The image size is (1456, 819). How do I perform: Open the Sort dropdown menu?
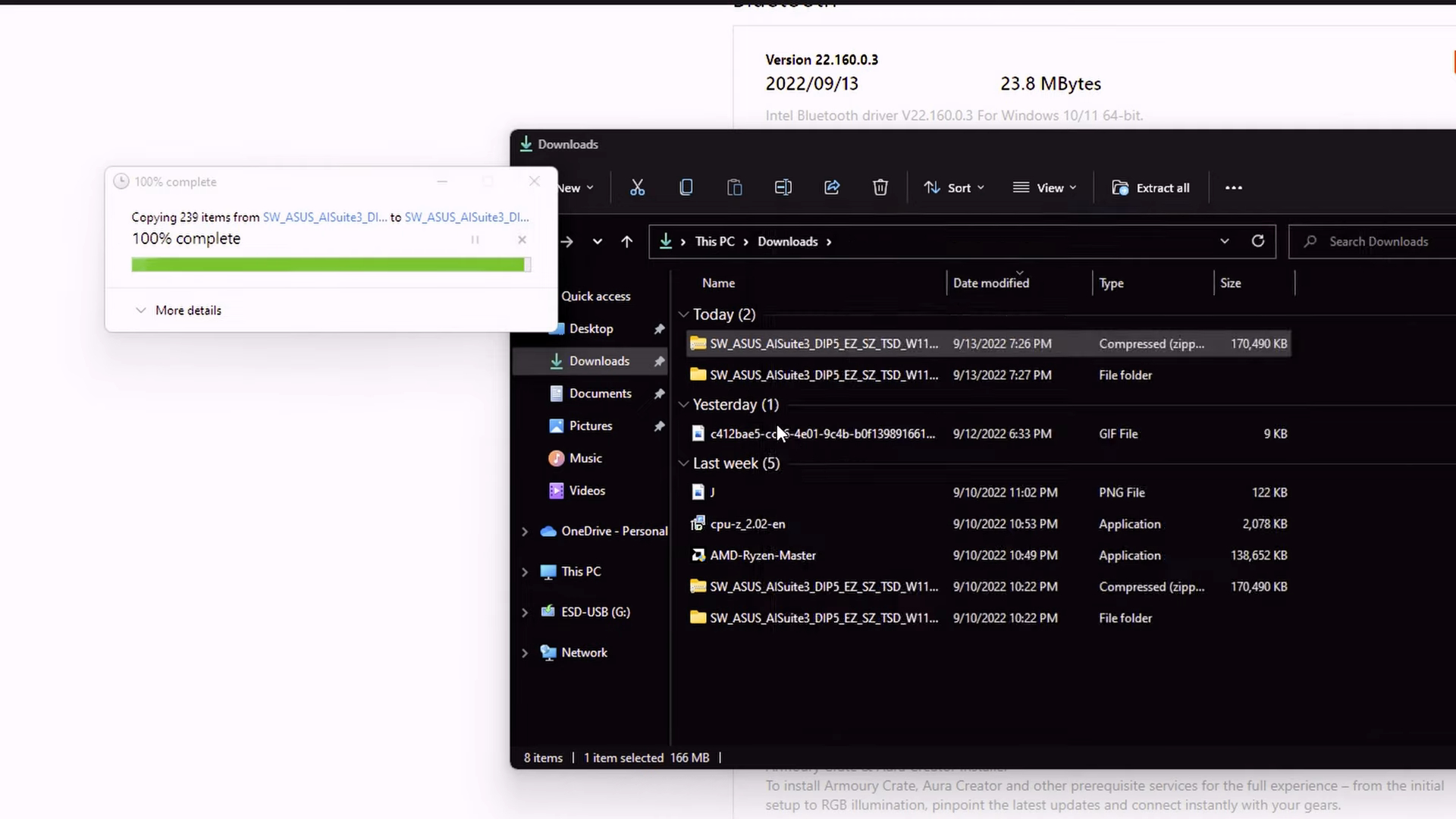[953, 187]
